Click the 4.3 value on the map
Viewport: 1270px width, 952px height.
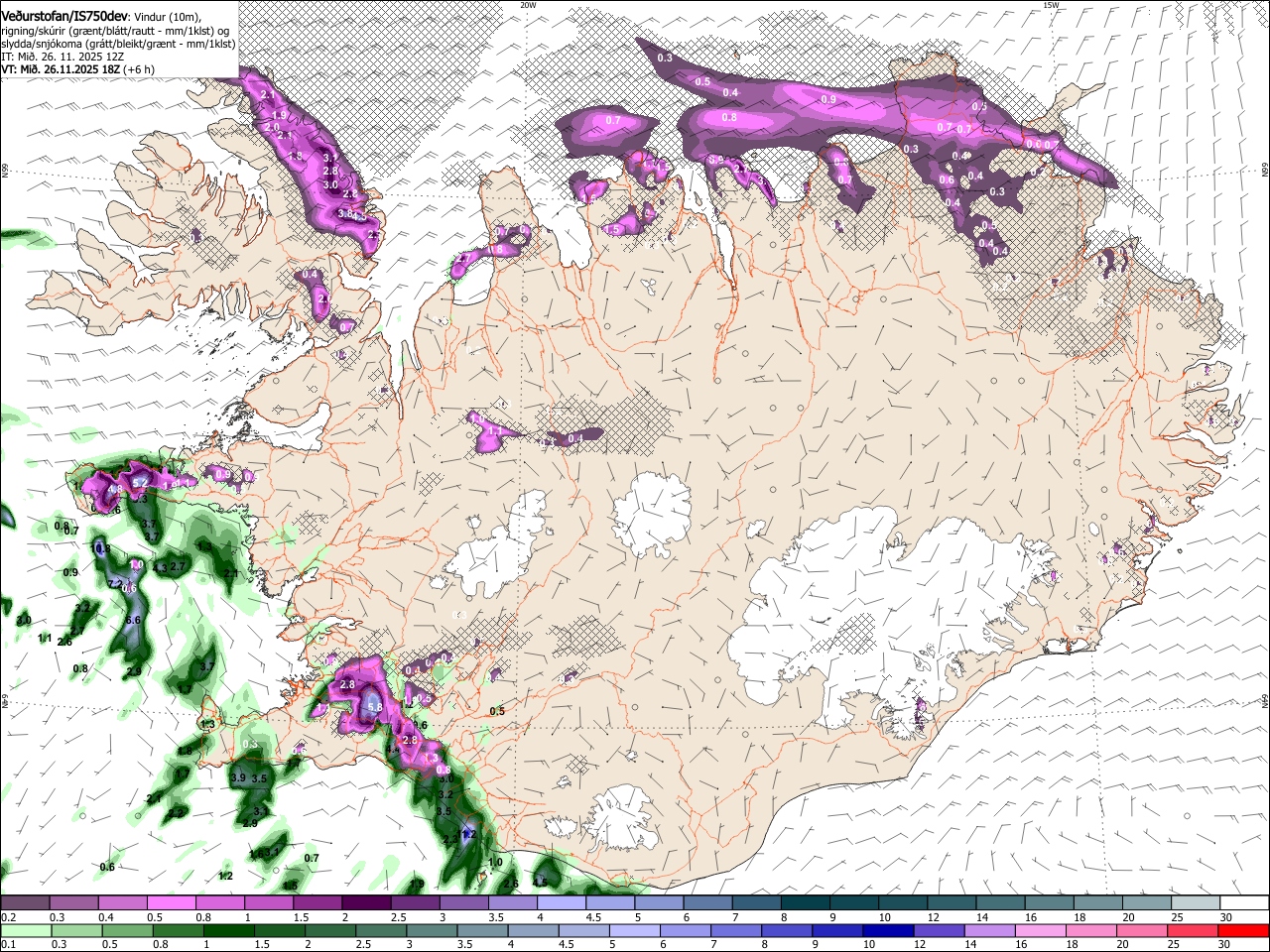160,568
